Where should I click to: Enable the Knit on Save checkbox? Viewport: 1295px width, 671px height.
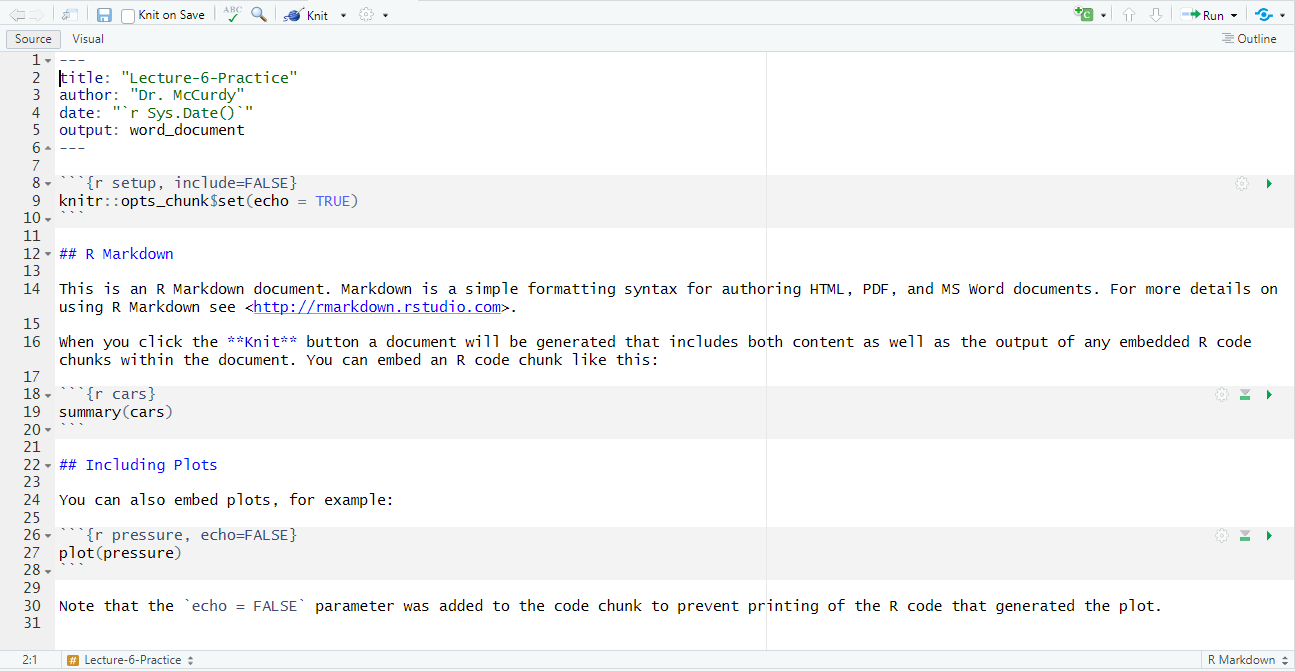coord(129,16)
